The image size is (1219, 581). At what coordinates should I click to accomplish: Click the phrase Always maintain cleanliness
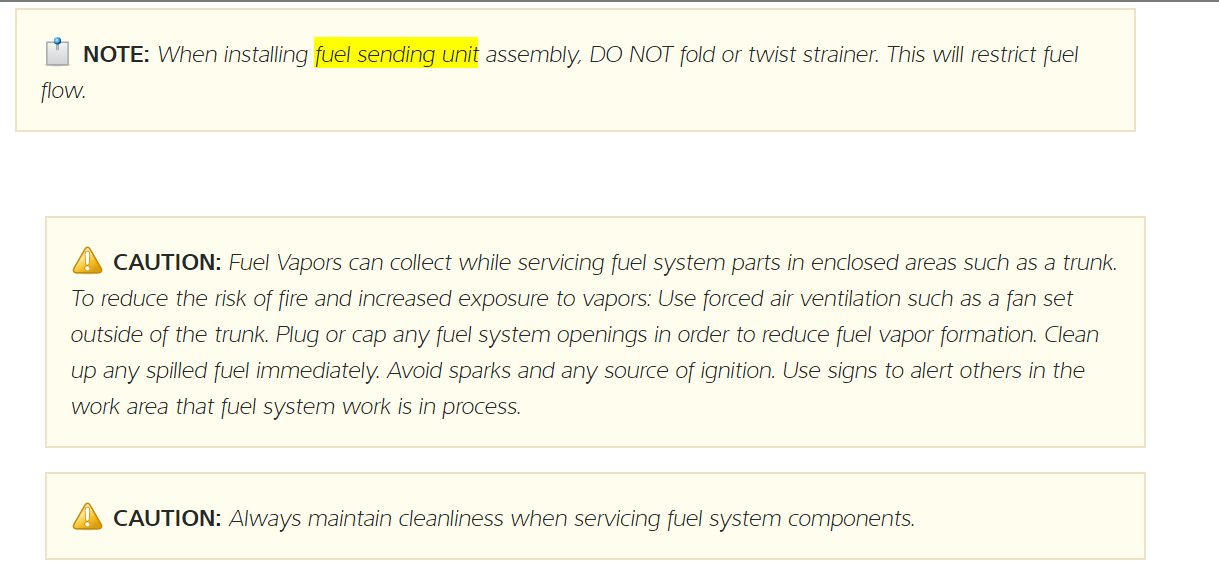point(366,519)
